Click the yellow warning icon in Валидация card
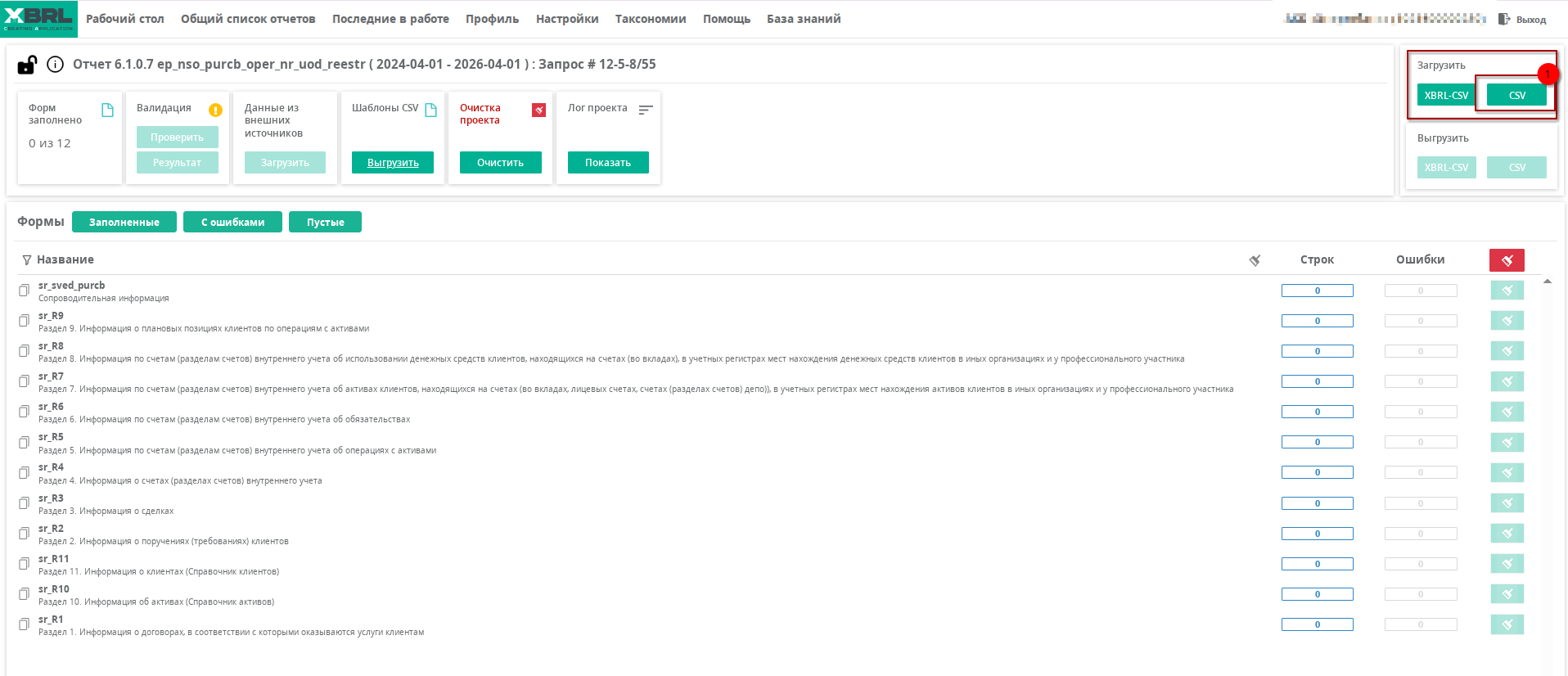 point(215,110)
